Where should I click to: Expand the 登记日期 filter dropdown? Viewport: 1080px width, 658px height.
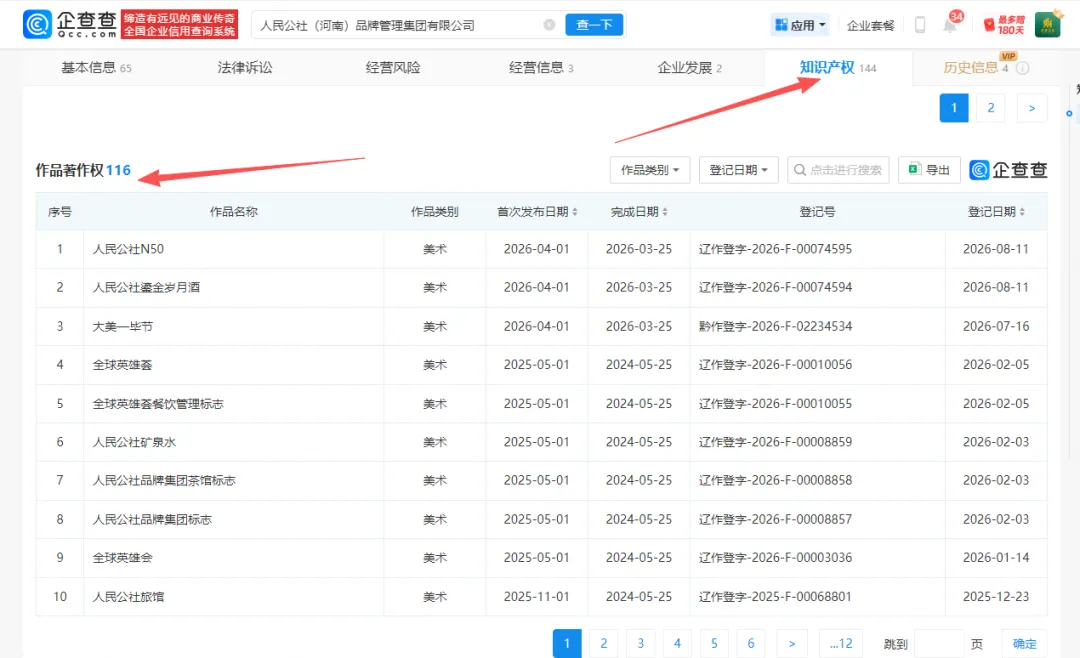(x=738, y=169)
